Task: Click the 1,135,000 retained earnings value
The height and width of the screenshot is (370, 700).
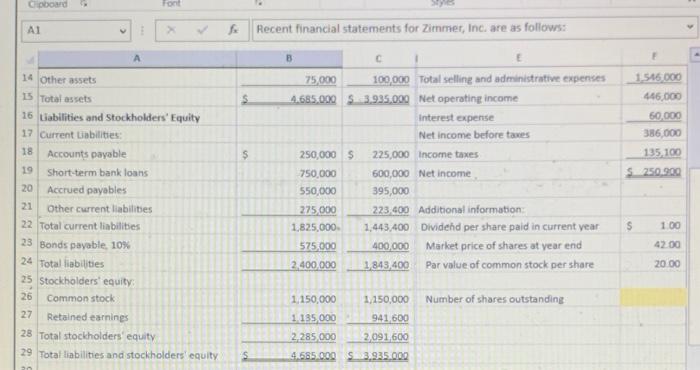Action: (x=314, y=318)
